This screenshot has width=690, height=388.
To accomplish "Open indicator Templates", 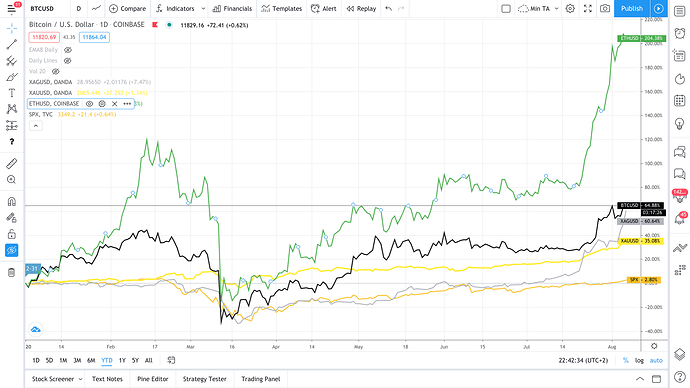I will (282, 8).
